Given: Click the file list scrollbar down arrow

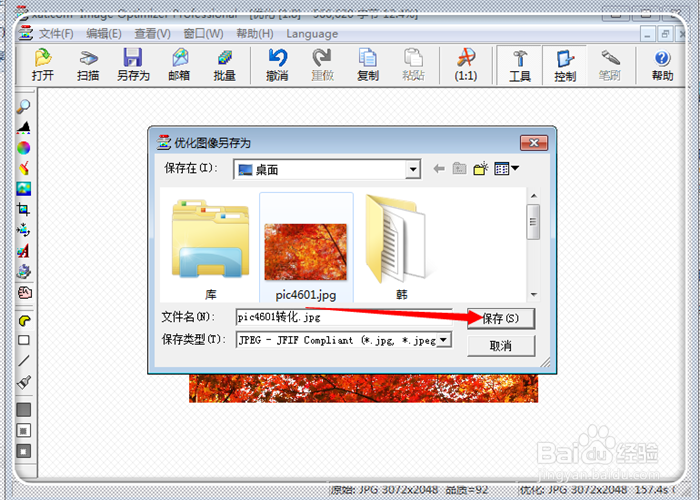Looking at the screenshot, I should click(533, 295).
